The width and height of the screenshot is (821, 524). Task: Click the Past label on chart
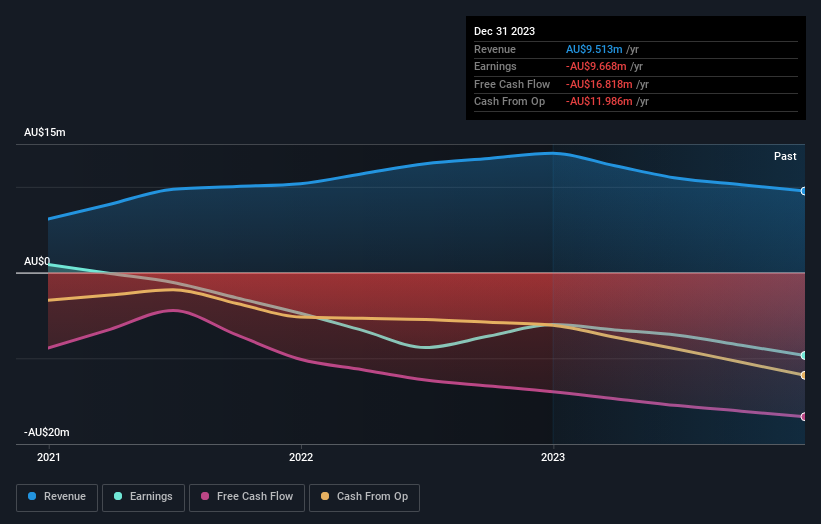tap(785, 156)
